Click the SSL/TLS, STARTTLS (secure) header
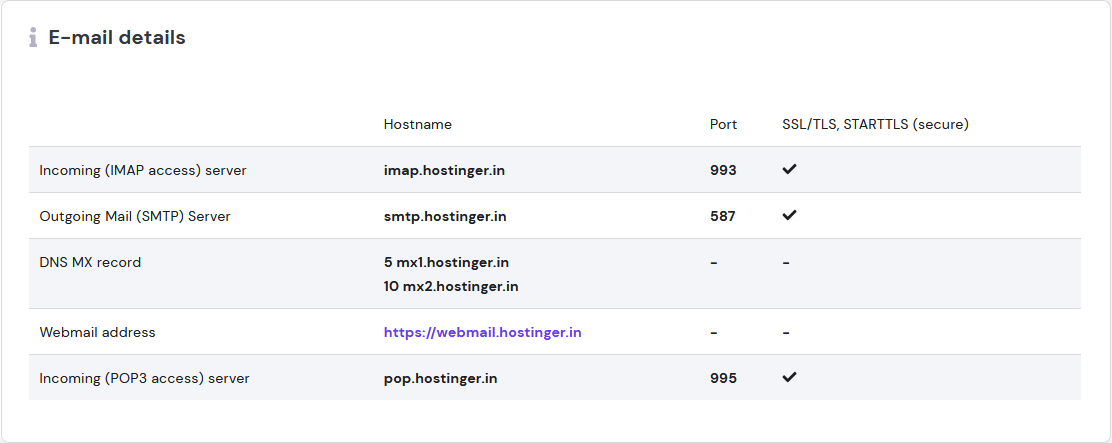Image resolution: width=1112 pixels, height=443 pixels. click(875, 124)
